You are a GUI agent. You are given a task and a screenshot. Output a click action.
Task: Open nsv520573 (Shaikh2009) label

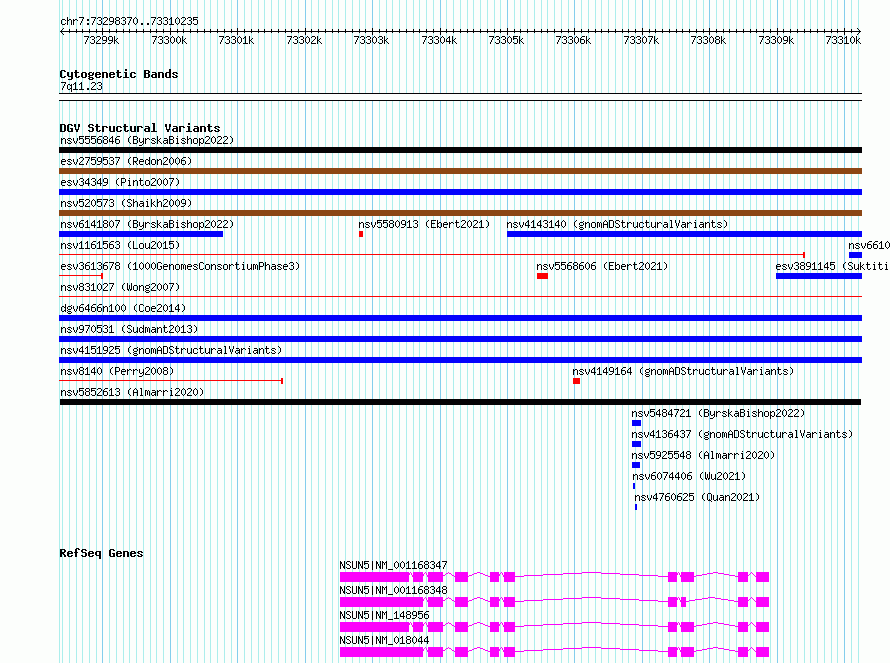126,203
